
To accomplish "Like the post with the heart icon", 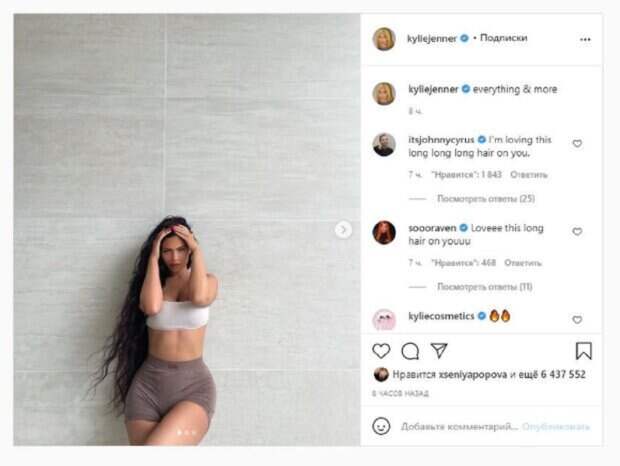I will [x=381, y=351].
